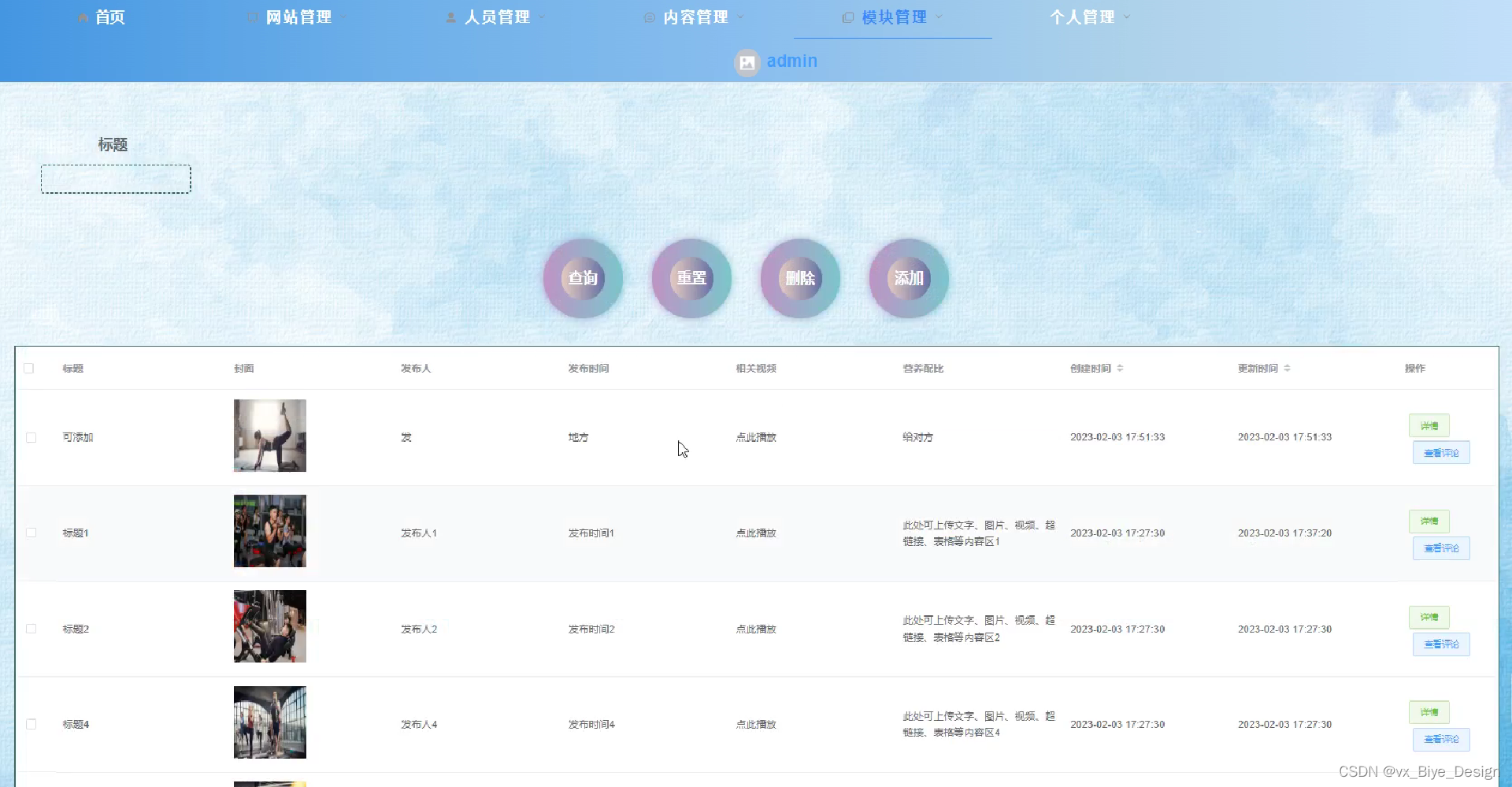The width and height of the screenshot is (1512, 787).
Task: Click the 2023-02-03 17:51:33 creation time
Action: click(1117, 437)
